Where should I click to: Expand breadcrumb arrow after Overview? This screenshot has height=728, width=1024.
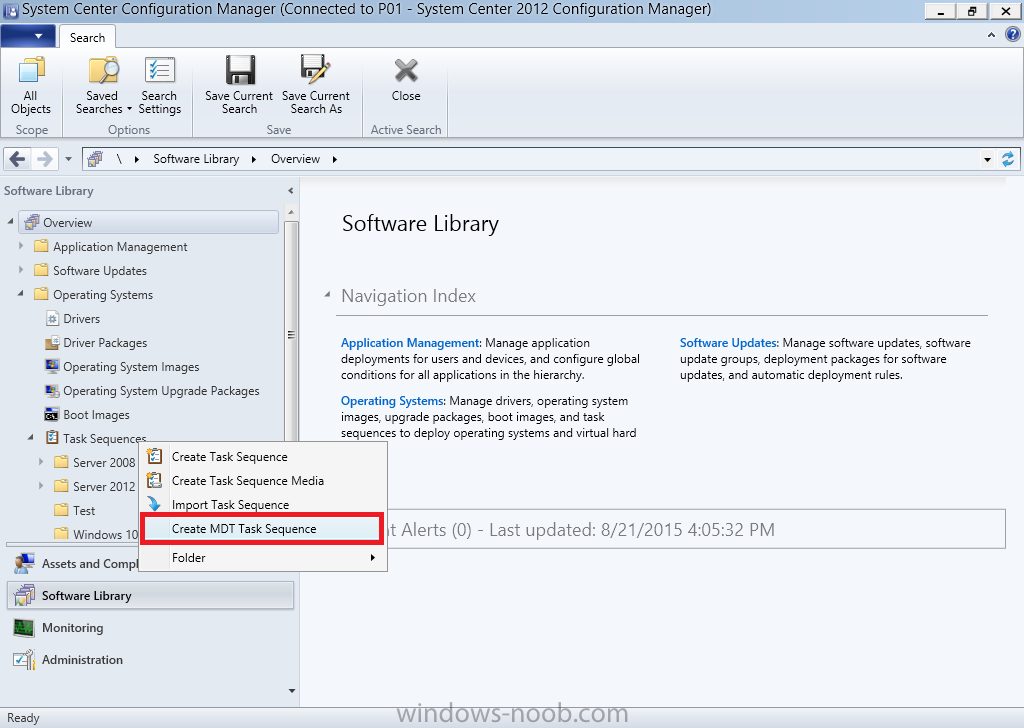pos(334,159)
